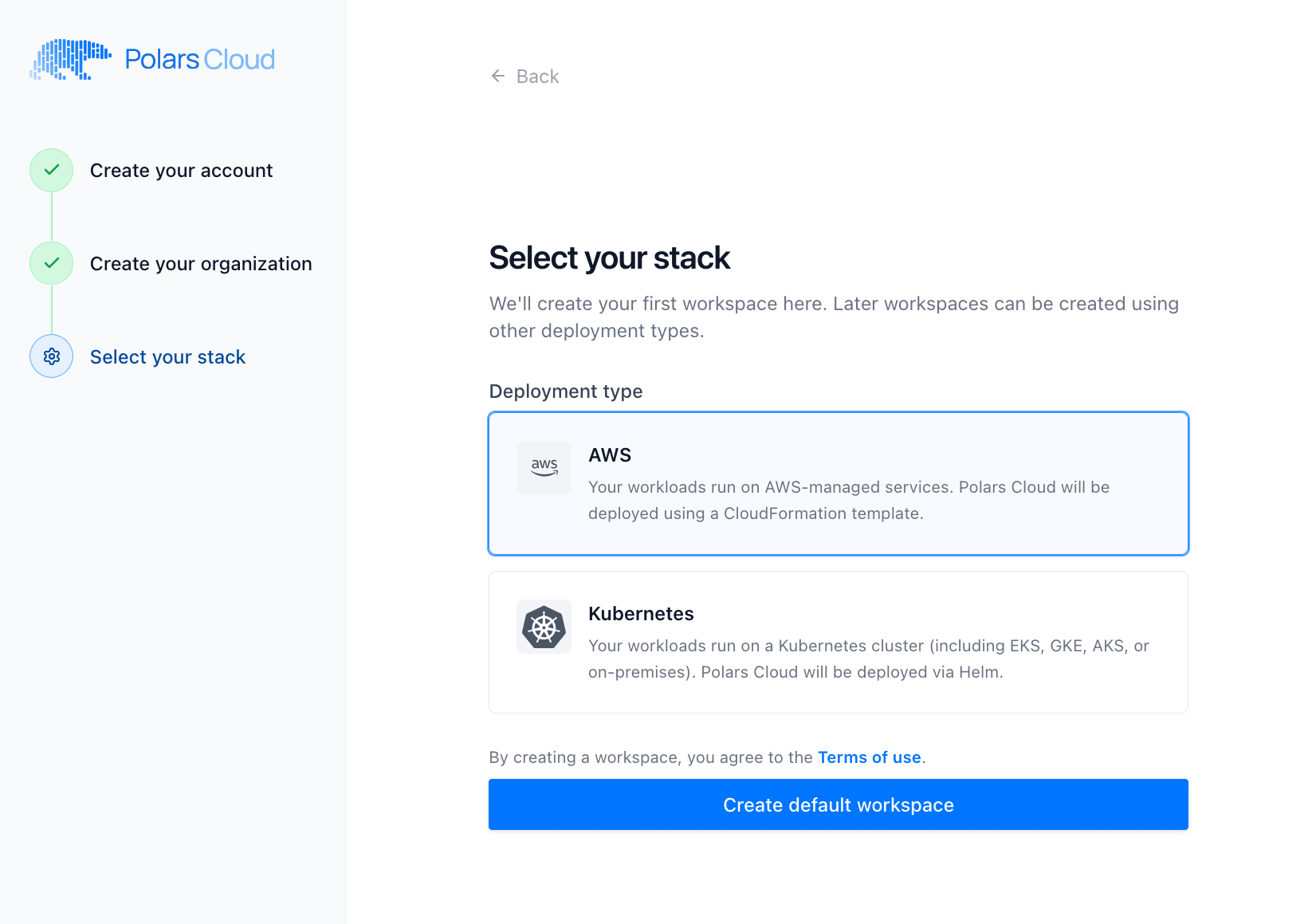Open the Create your organization step
The width and height of the screenshot is (1312, 924).
coord(201,264)
